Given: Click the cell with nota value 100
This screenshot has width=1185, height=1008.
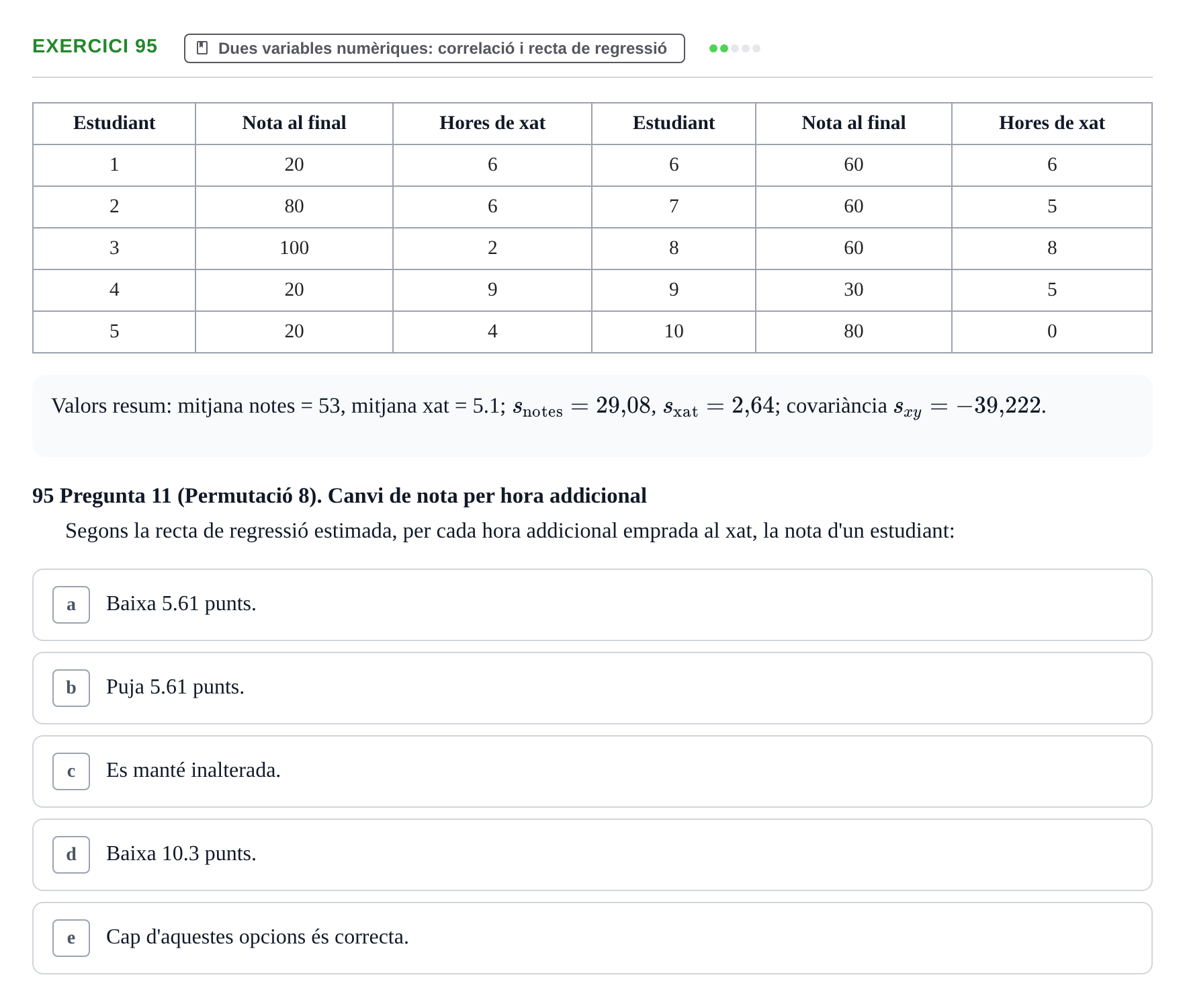Looking at the screenshot, I should (x=294, y=248).
